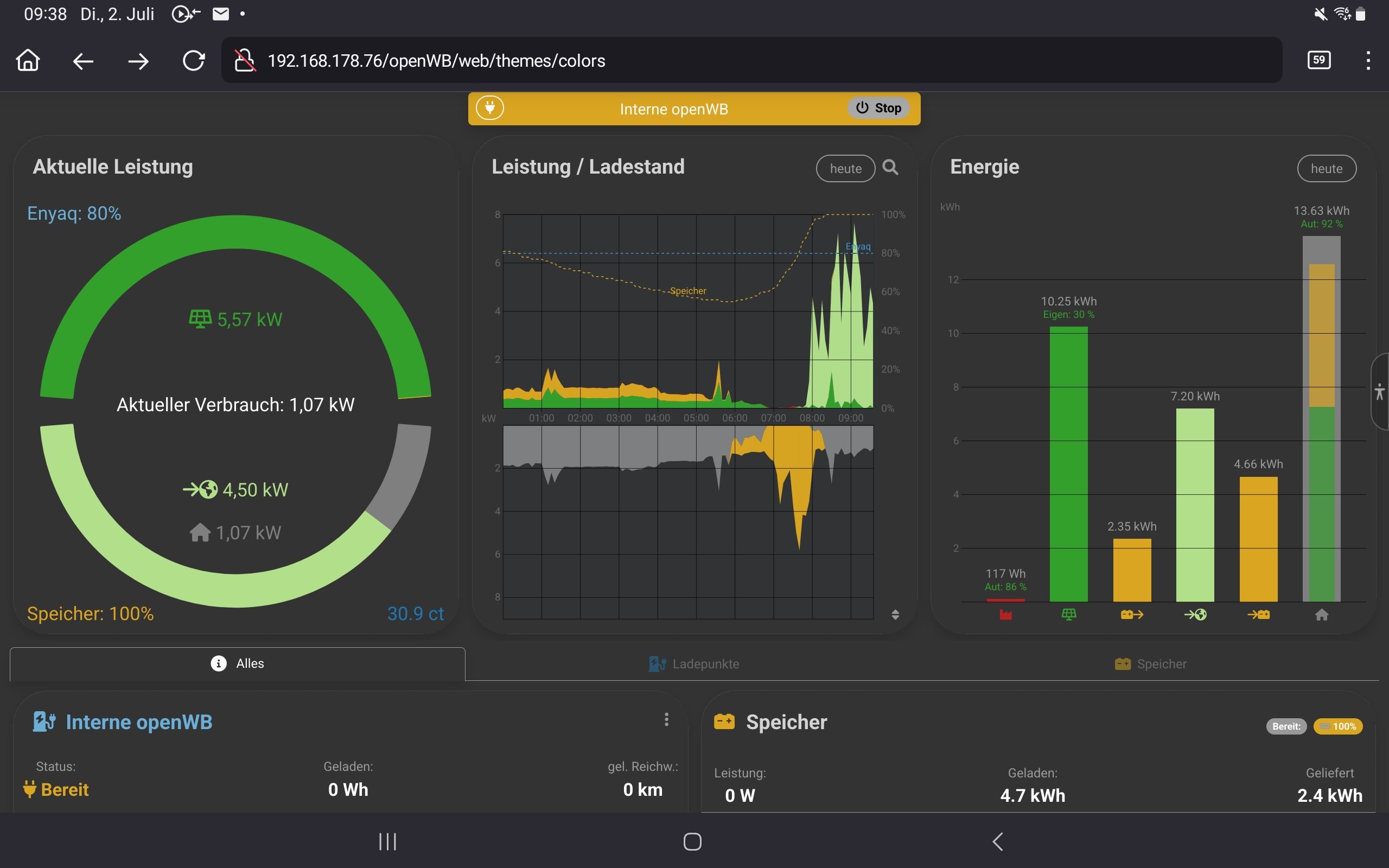
Task: Switch to the Ladepunkte tab
Action: (x=693, y=664)
